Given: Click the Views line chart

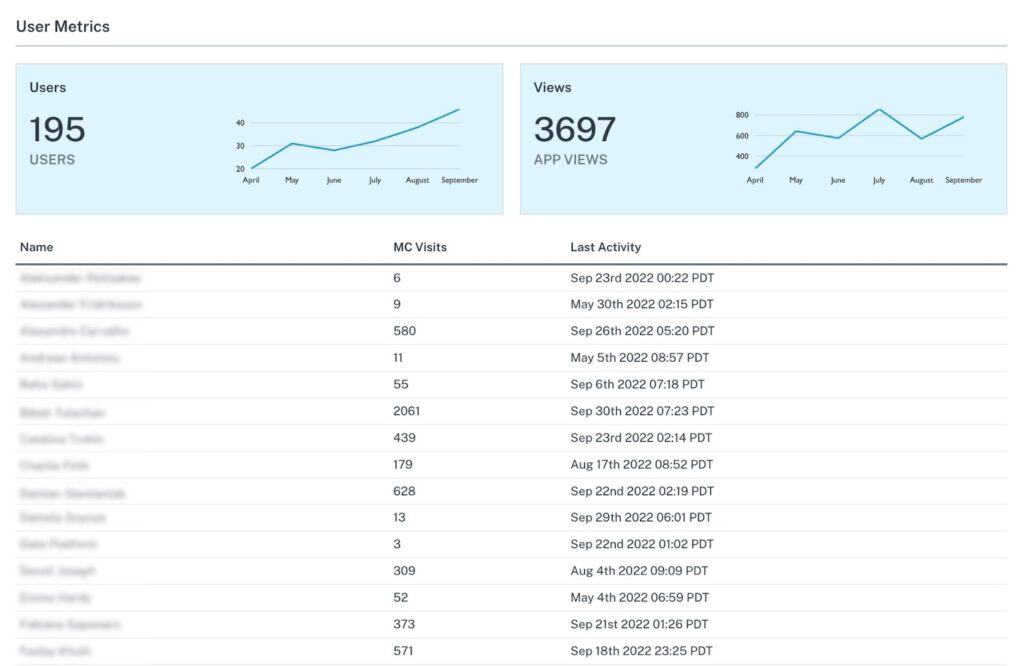Looking at the screenshot, I should [x=860, y=145].
